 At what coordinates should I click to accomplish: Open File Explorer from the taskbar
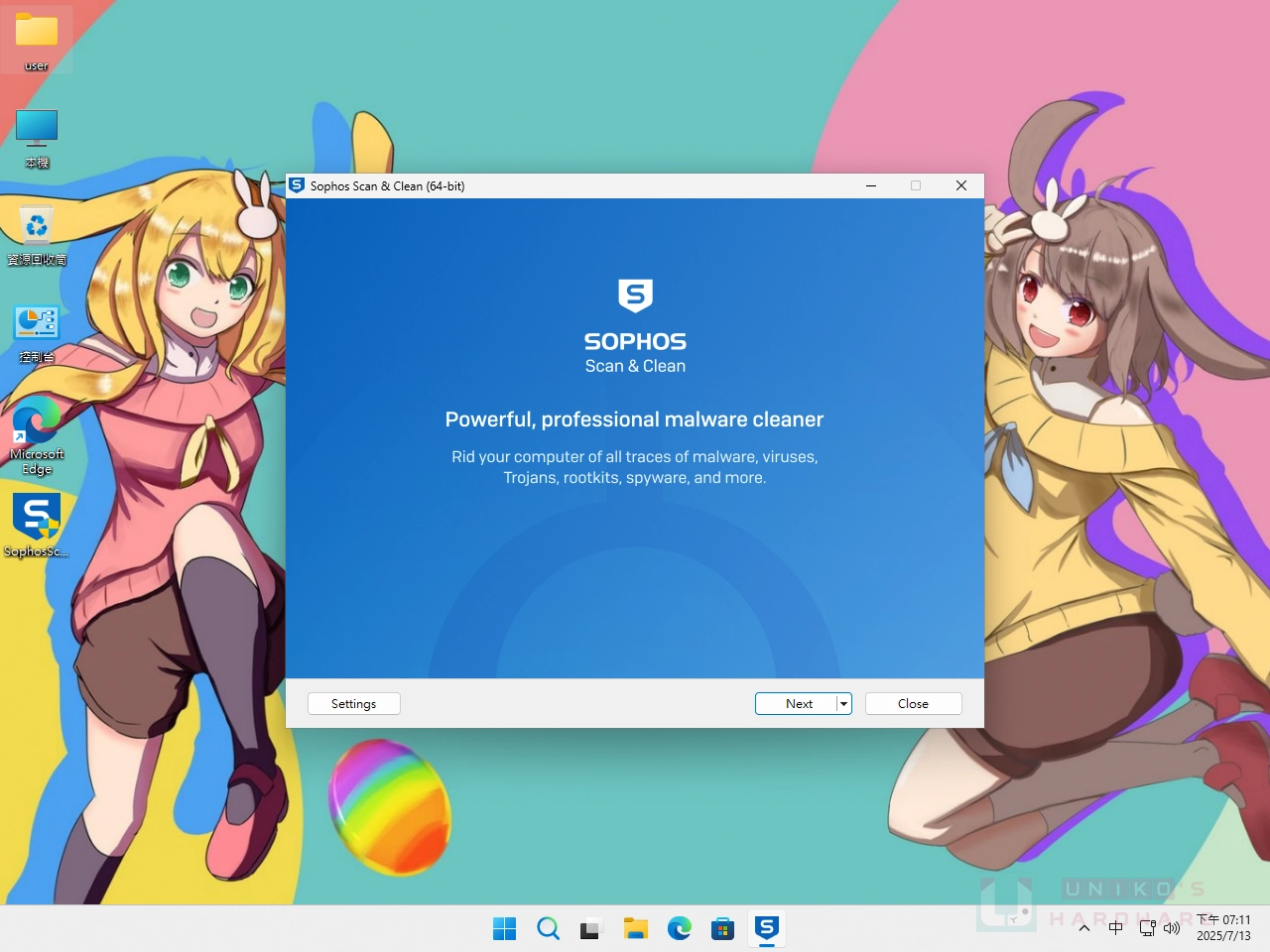[x=635, y=928]
